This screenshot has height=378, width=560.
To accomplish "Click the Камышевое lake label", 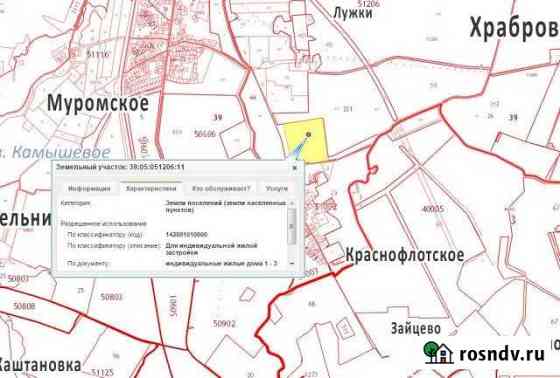I will [61, 153].
